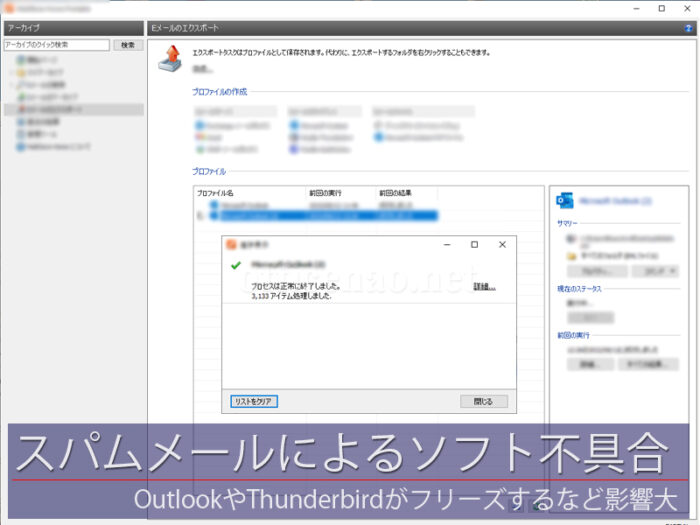
Task: Select the highlighted item in the archive tree
Action: click(74, 109)
